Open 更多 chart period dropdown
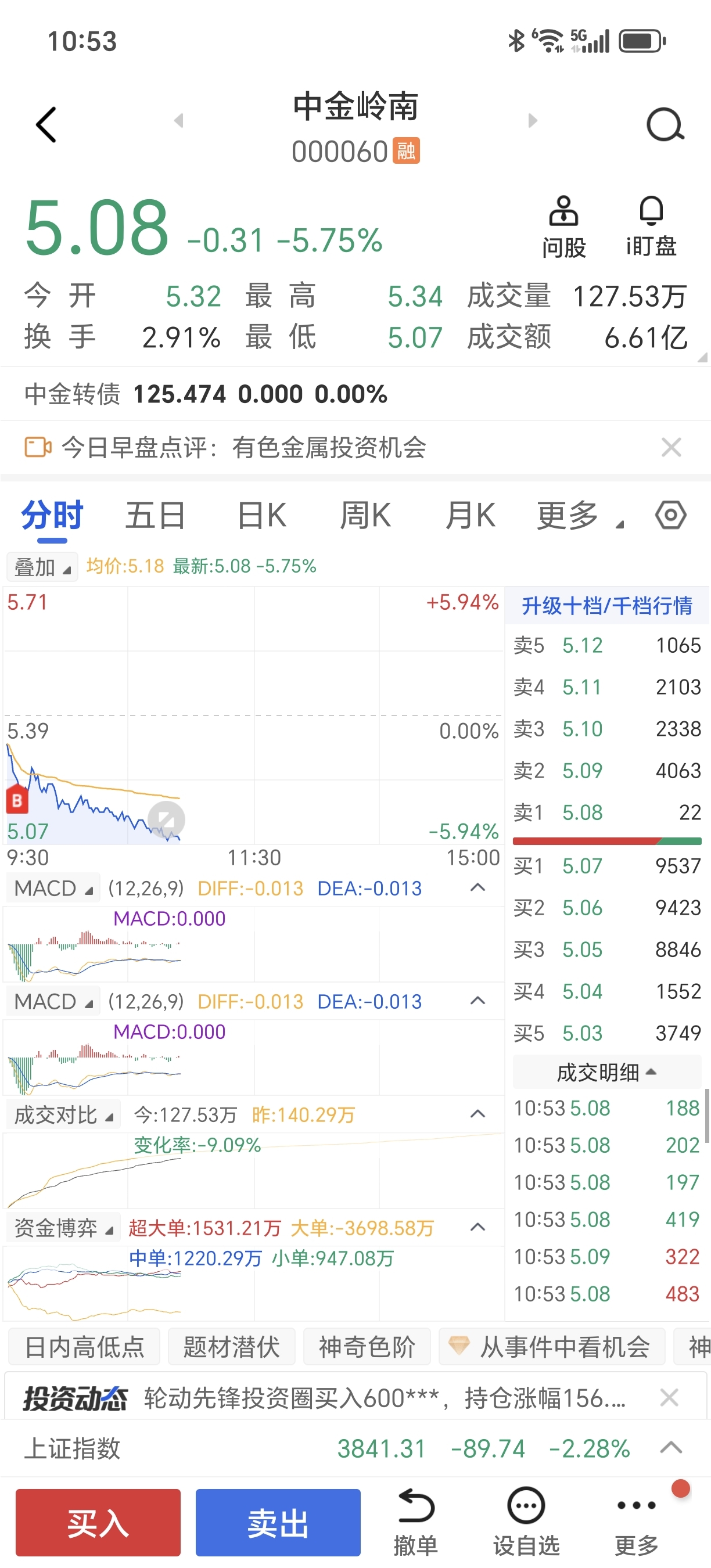Screen dimensions: 711x1568 click(580, 516)
